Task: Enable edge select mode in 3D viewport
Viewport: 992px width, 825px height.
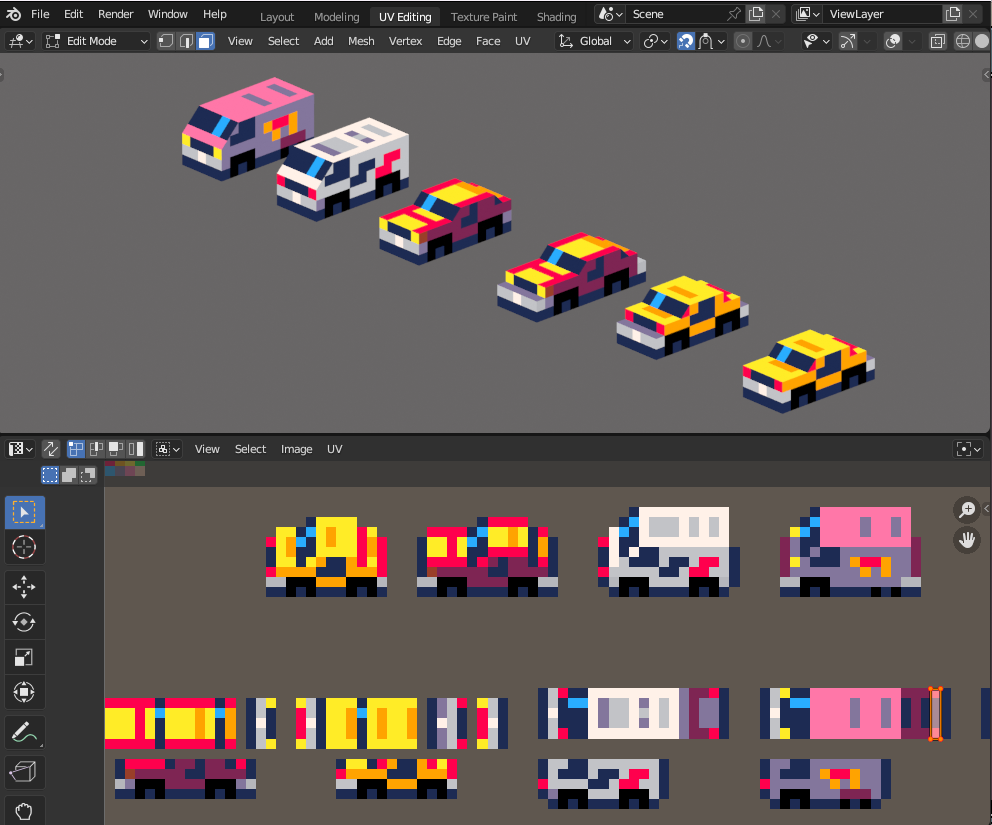Action: pos(186,41)
